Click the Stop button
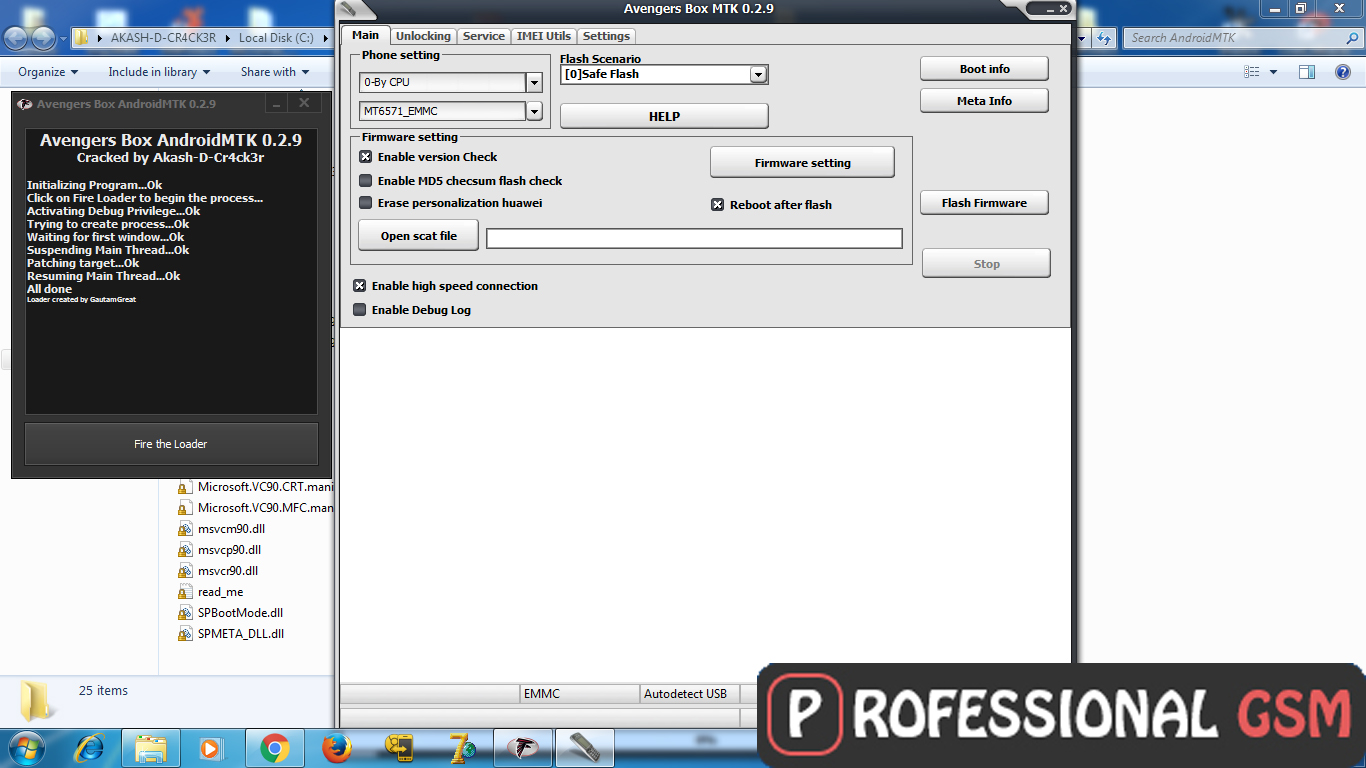This screenshot has width=1366, height=768. tap(986, 264)
